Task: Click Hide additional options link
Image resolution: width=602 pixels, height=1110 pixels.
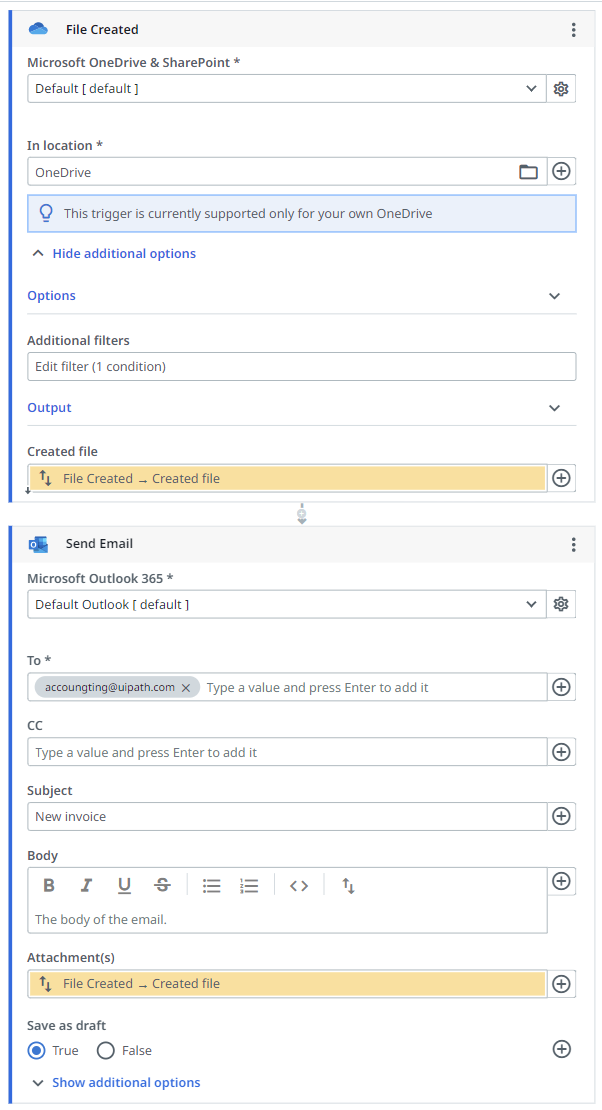Action: 123,254
